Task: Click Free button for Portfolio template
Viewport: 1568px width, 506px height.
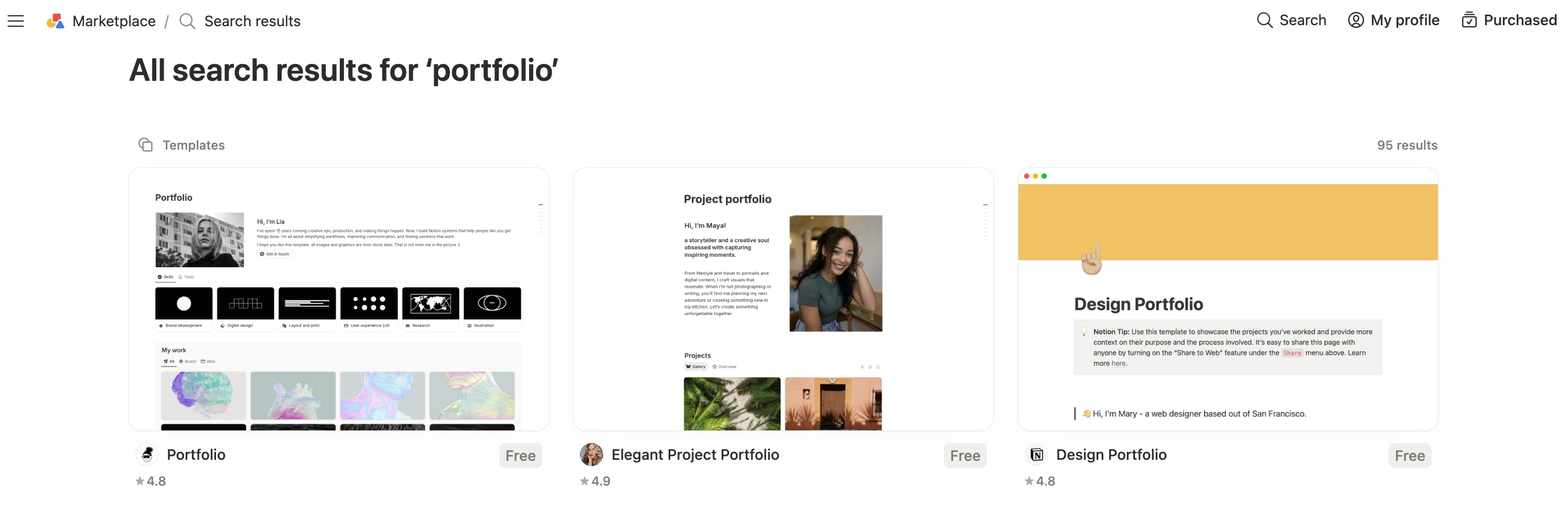Action: tap(520, 456)
